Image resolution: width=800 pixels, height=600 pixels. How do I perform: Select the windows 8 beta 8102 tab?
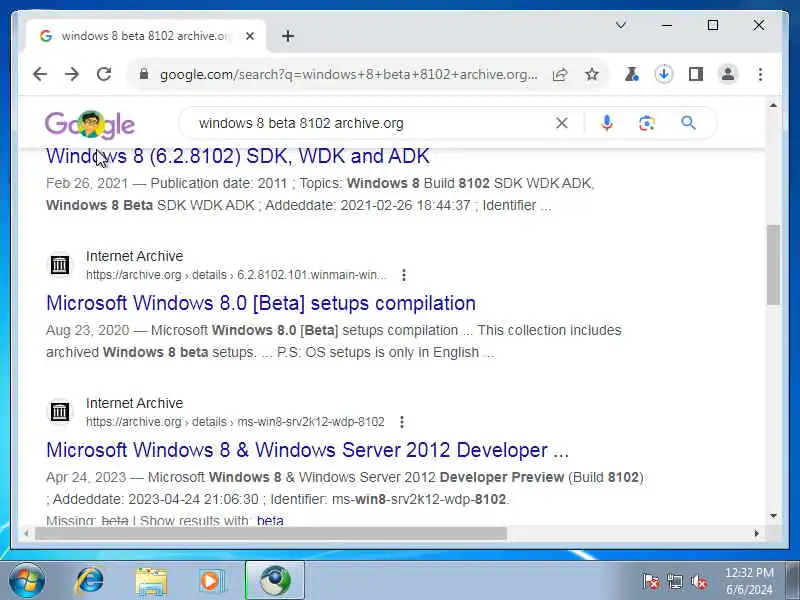coord(145,36)
